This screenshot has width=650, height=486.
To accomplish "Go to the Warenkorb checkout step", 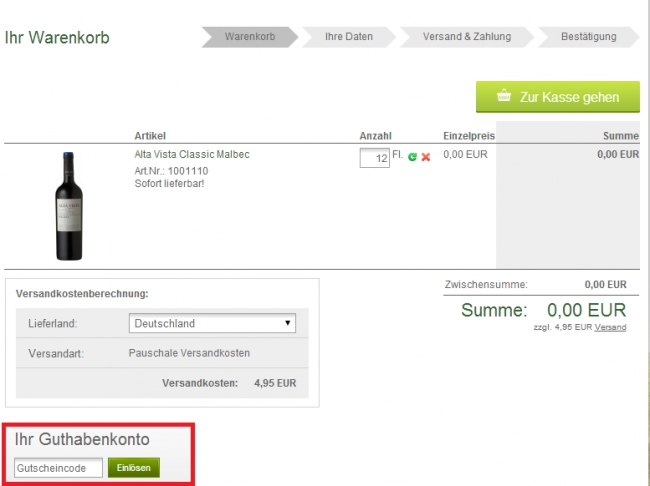I will 249,37.
